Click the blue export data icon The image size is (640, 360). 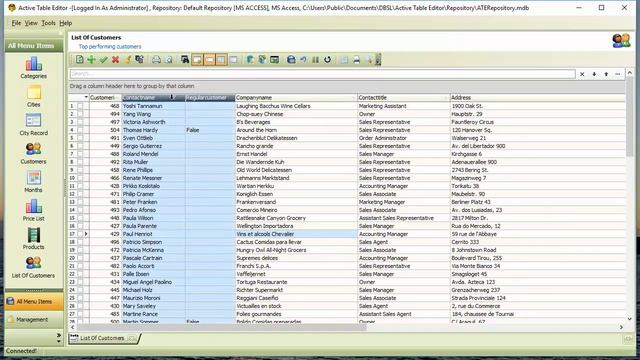click(x=250, y=60)
